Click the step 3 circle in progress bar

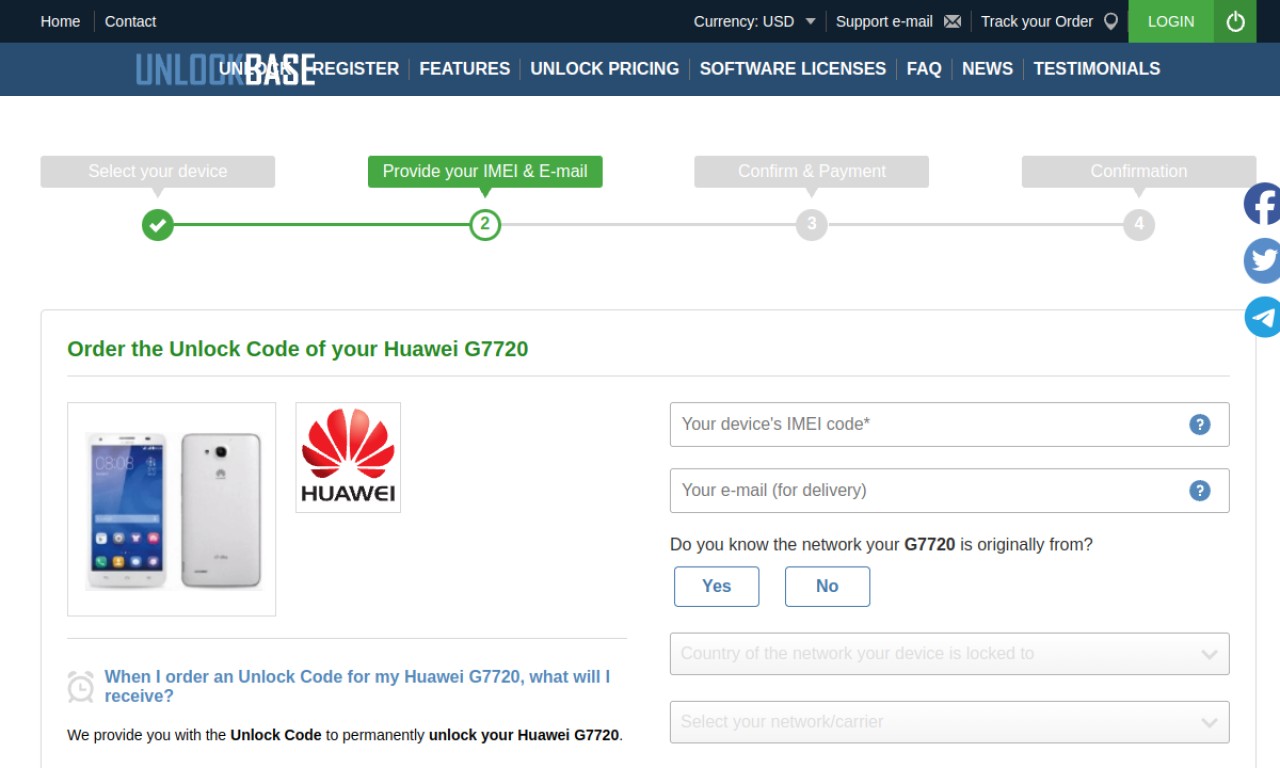click(x=812, y=224)
